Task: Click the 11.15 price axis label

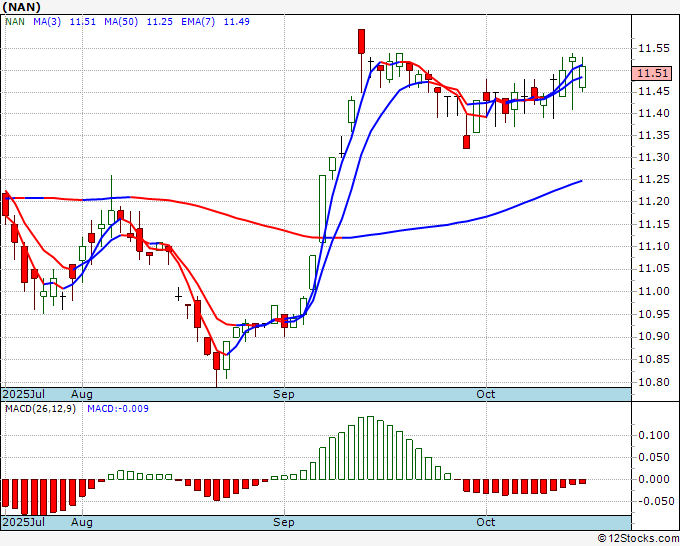Action: click(654, 224)
